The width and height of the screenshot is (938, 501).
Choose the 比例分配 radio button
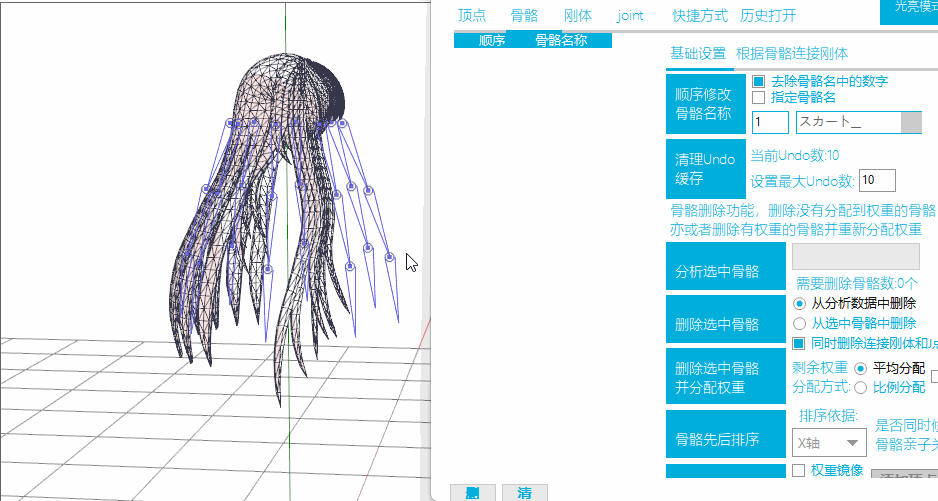coord(860,387)
